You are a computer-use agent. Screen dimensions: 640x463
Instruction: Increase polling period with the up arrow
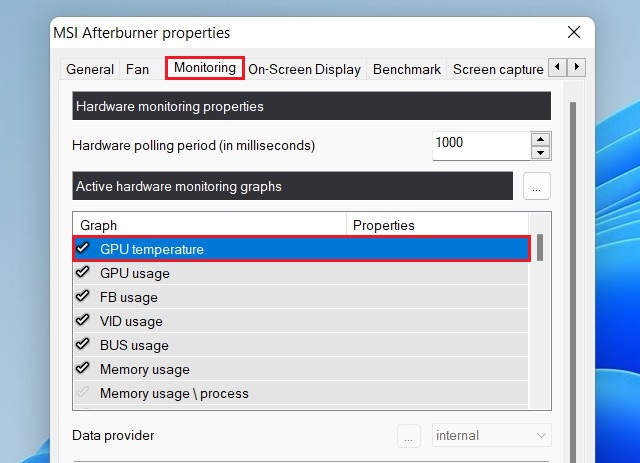point(541,139)
